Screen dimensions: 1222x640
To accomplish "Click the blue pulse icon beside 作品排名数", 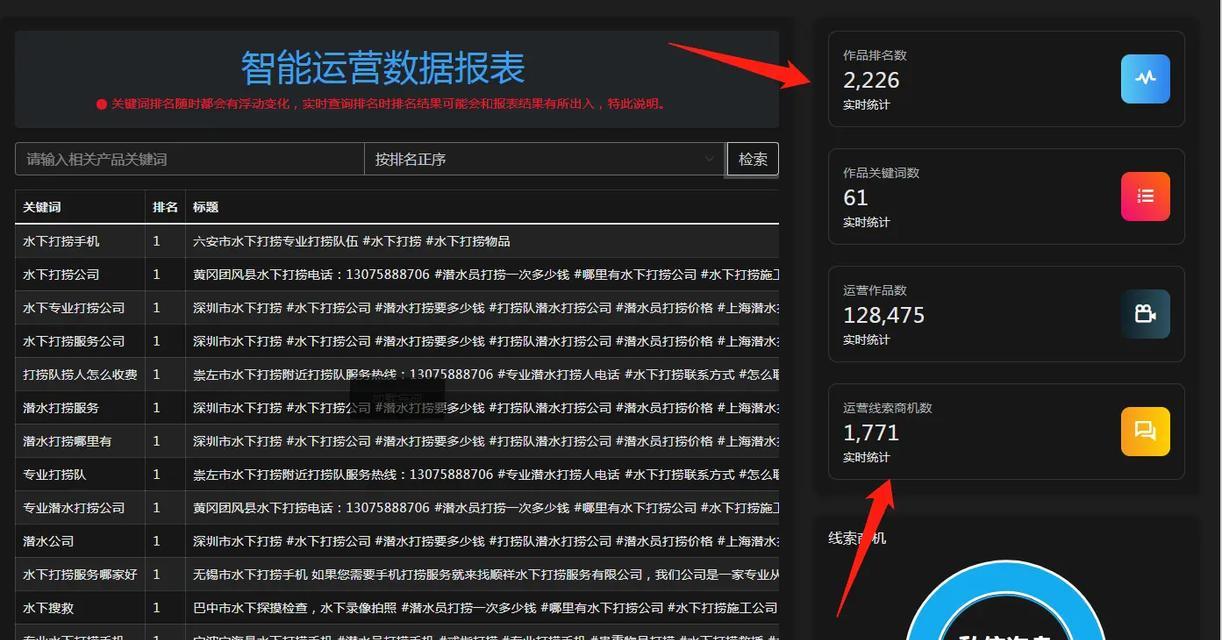I will coord(1145,79).
